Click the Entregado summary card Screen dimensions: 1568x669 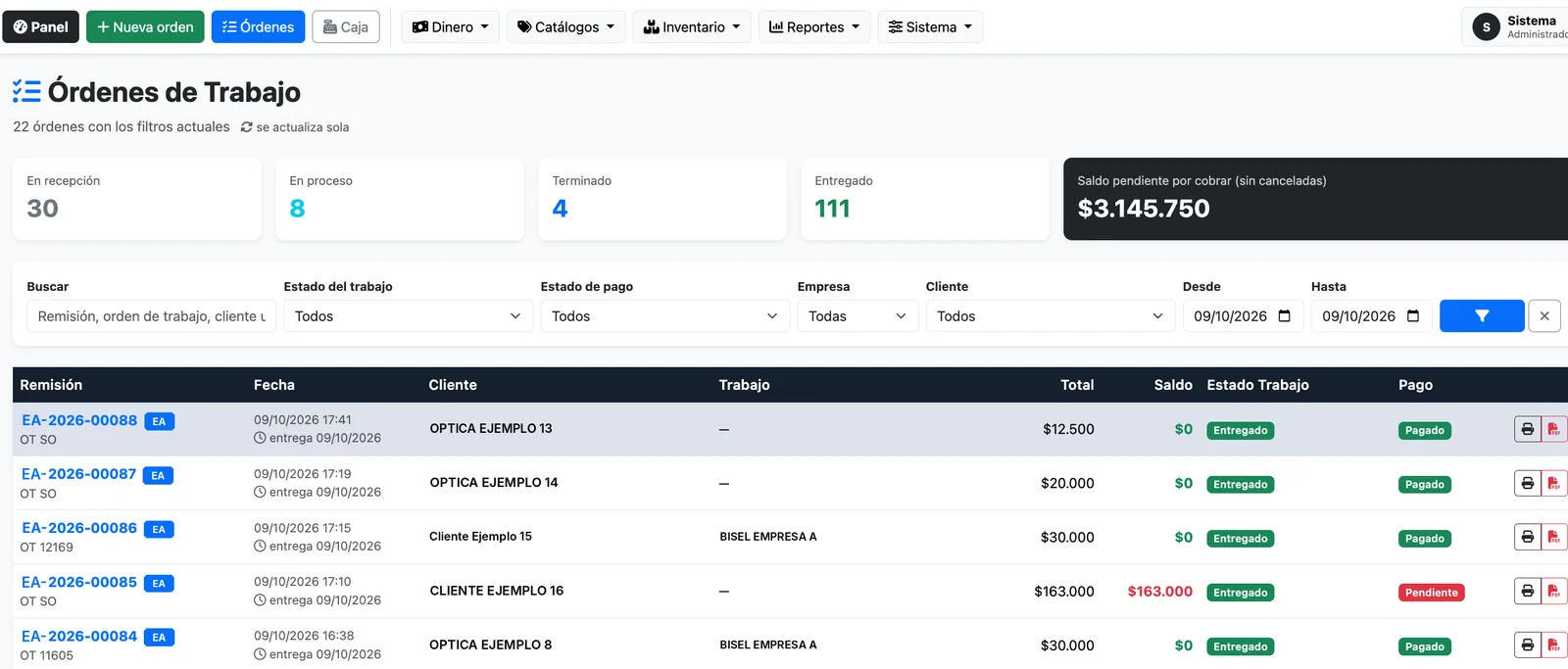coord(925,199)
